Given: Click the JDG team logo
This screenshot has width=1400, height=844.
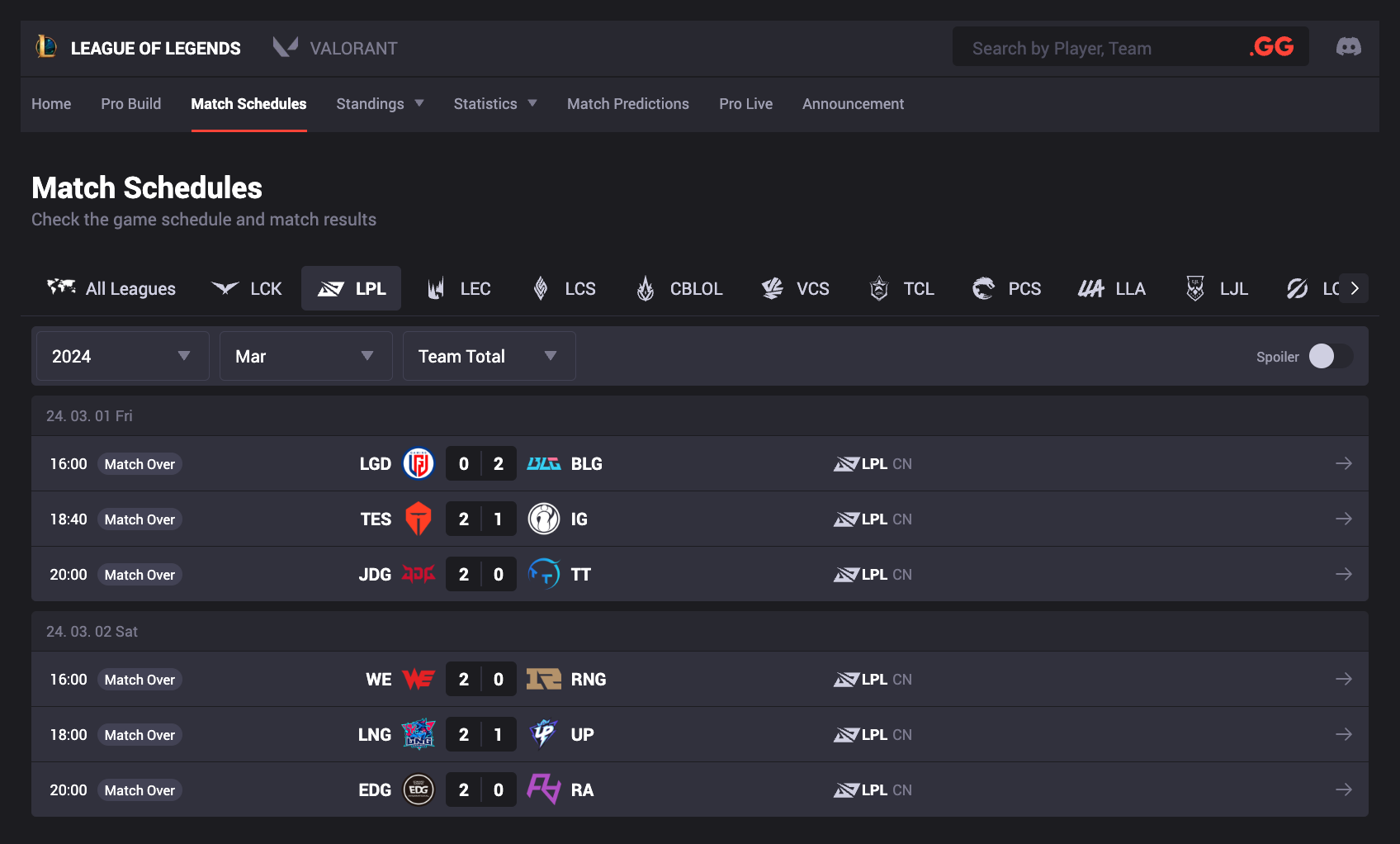Looking at the screenshot, I should 419,574.
